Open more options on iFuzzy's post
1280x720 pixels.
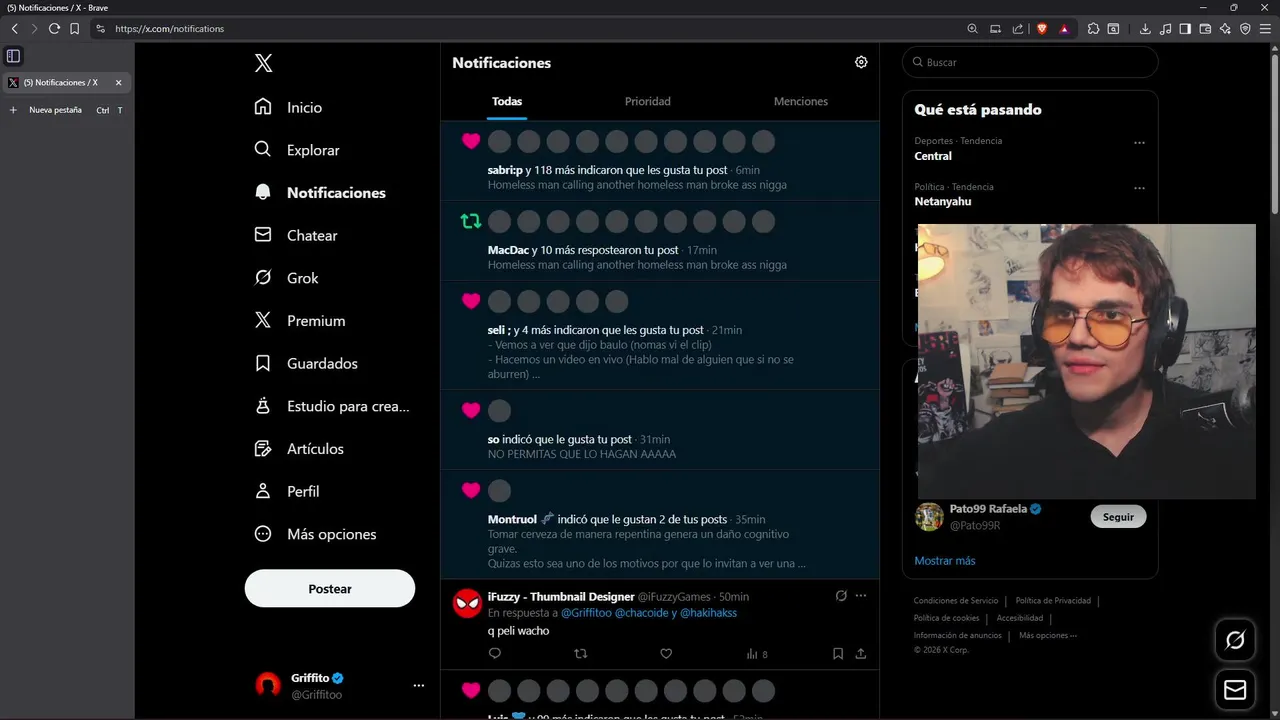click(x=861, y=596)
